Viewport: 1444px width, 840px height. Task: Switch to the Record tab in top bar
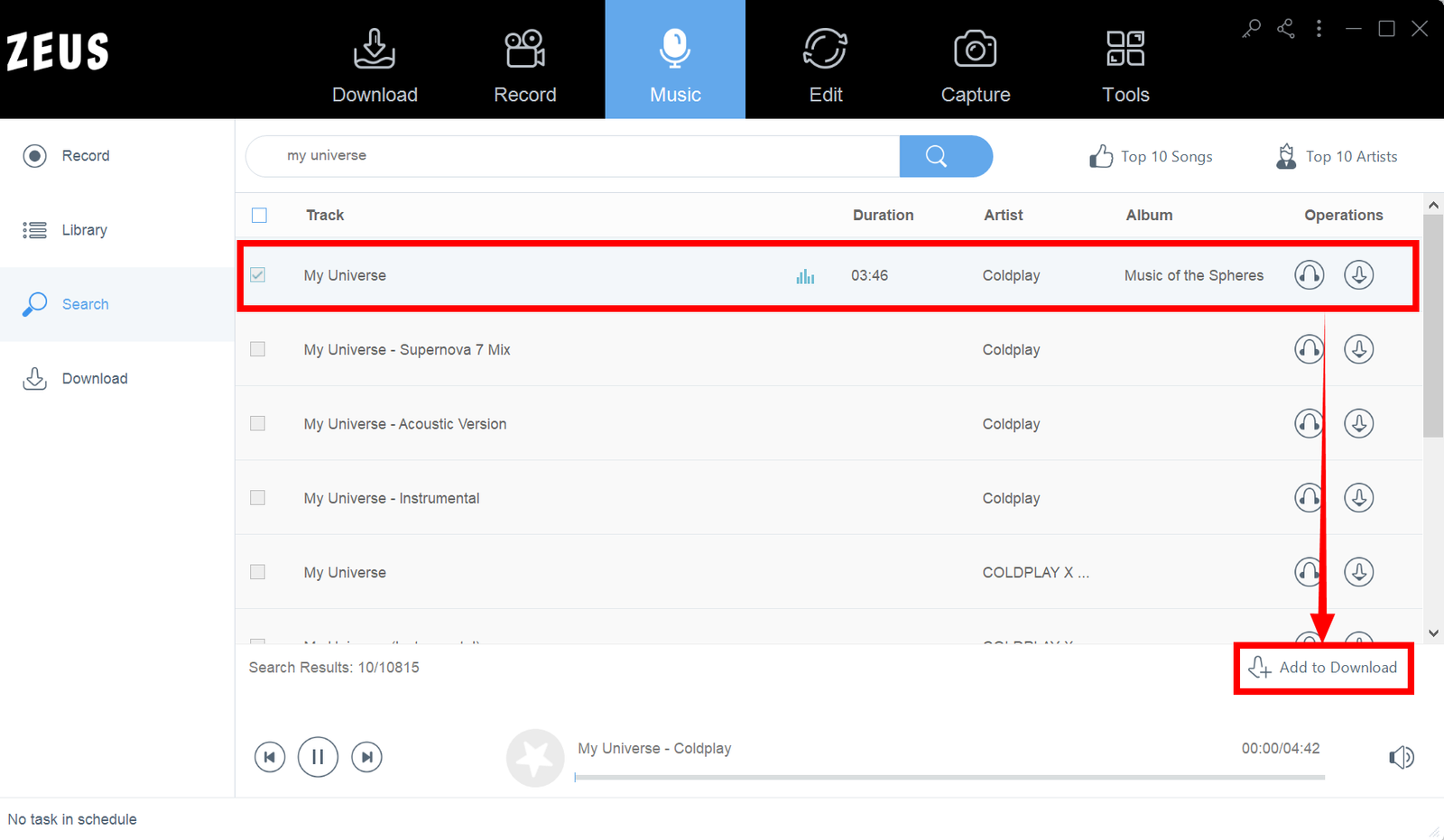point(524,65)
